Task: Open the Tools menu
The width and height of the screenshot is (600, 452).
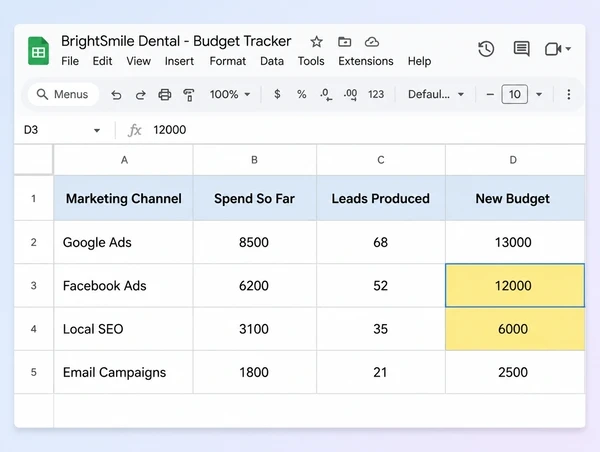Action: pos(311,61)
